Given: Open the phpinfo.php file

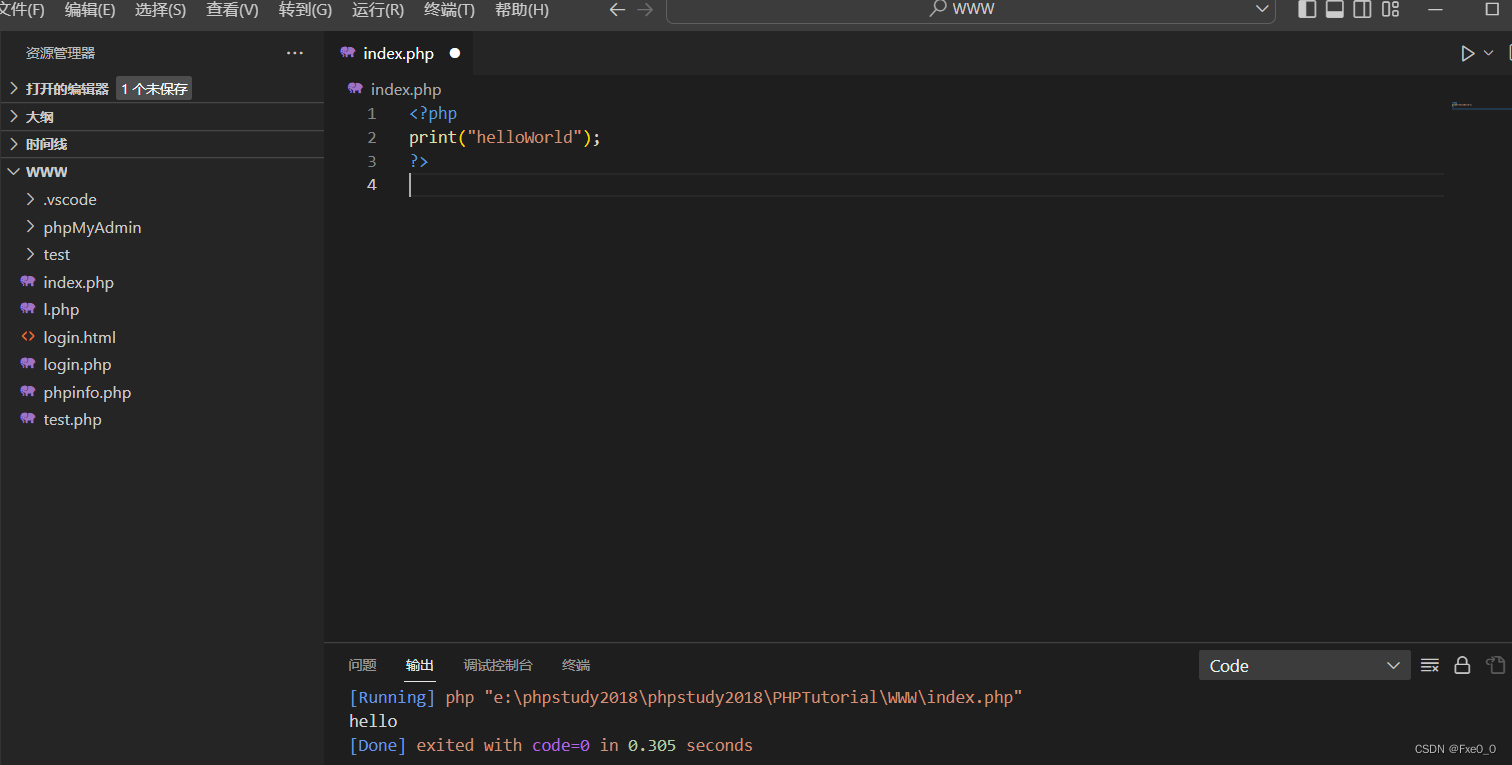Looking at the screenshot, I should (87, 393).
